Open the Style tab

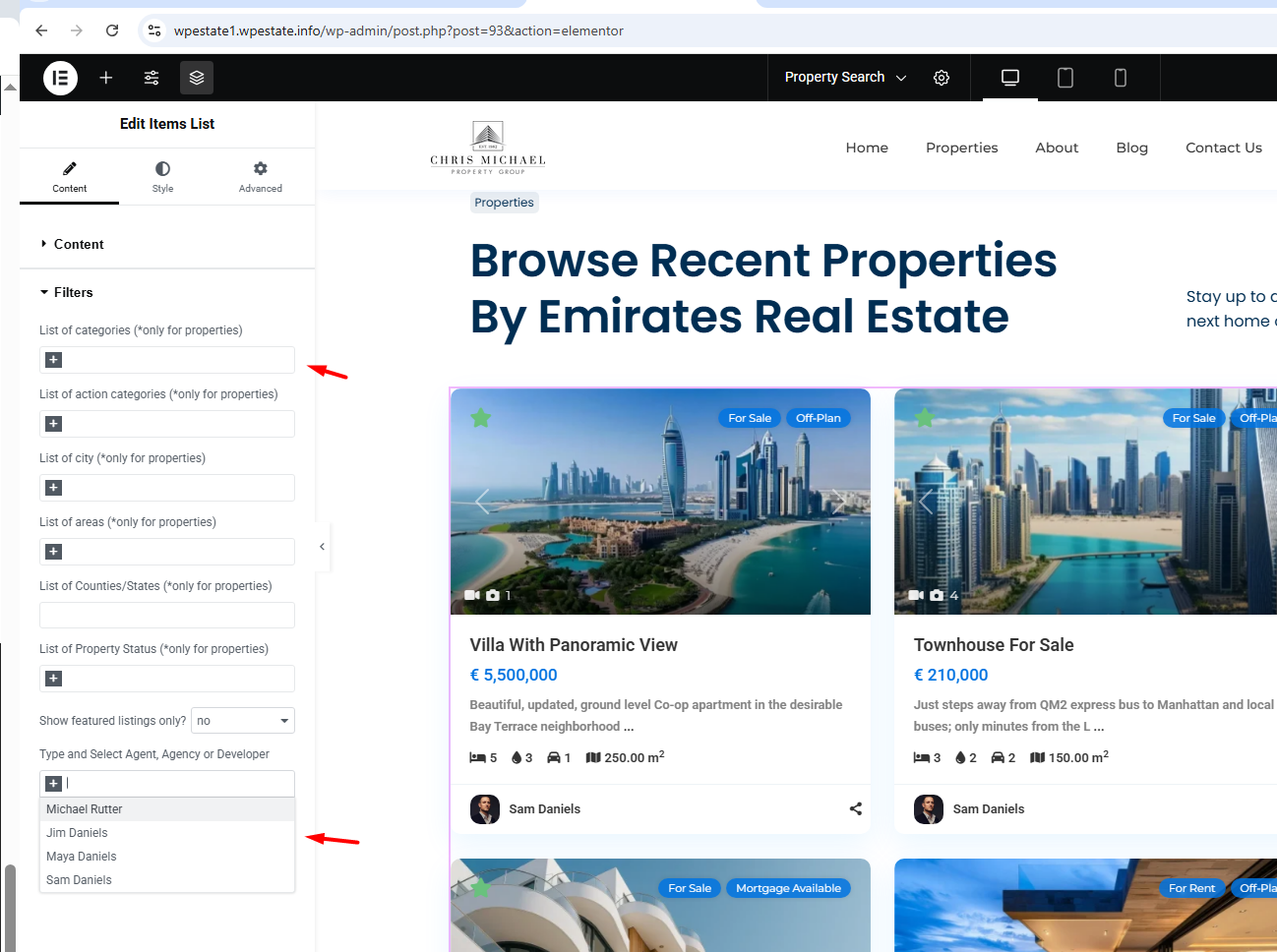click(x=162, y=176)
